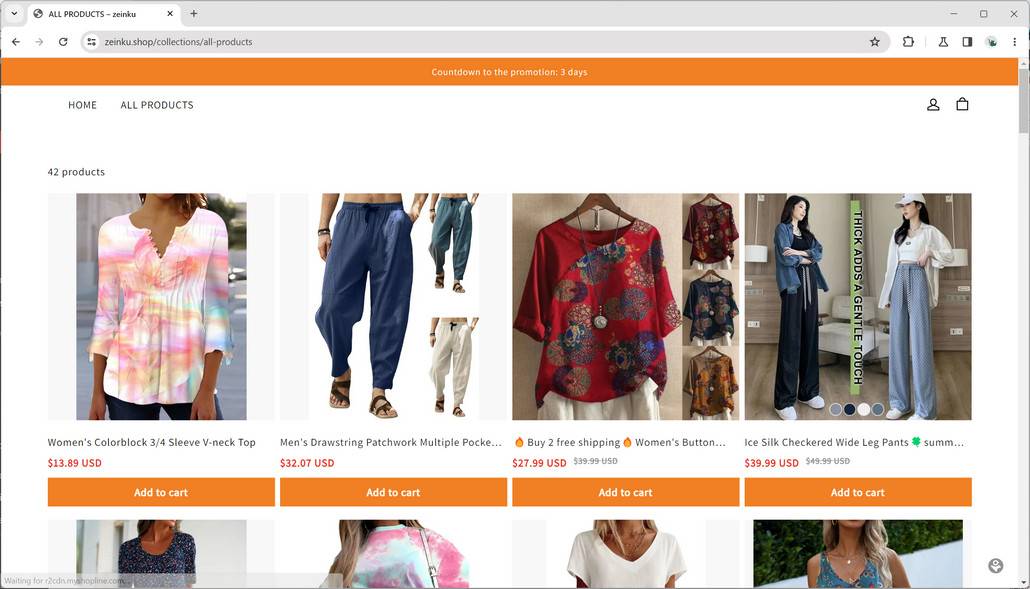The height and width of the screenshot is (589, 1030).
Task: Select HOME in the navigation menu
Action: tap(82, 104)
